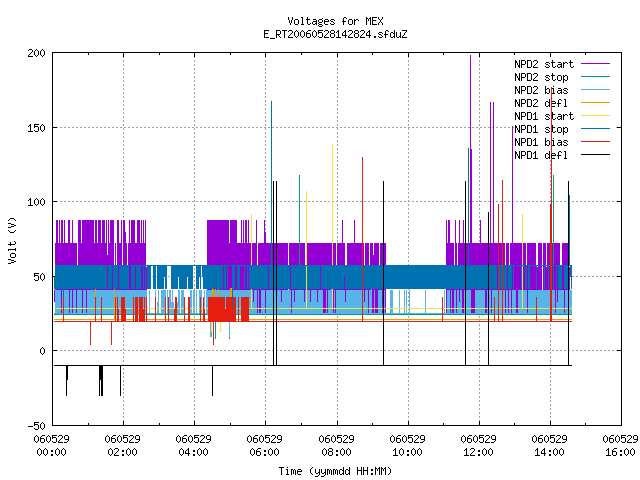Click the x-axis tick label 060529 04:00
This screenshot has height=480, width=640.
tap(193, 445)
